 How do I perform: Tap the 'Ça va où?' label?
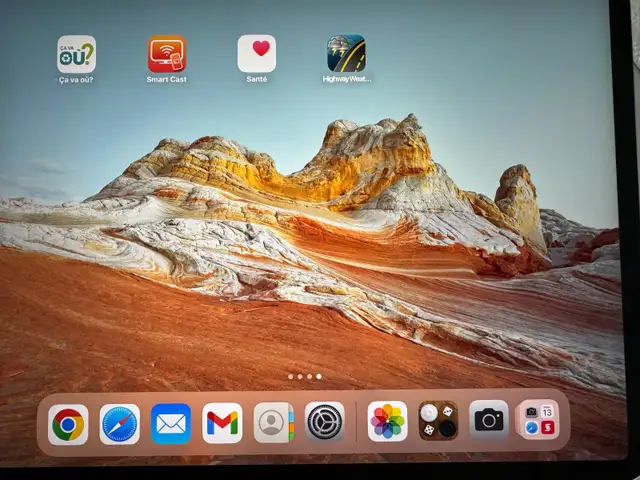click(76, 80)
